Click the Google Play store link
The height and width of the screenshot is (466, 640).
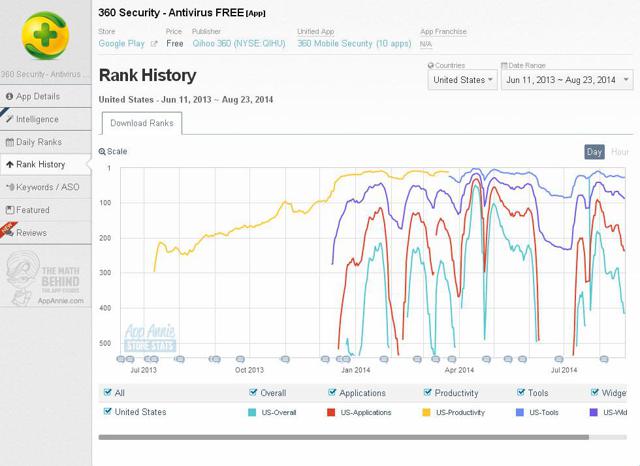tap(122, 43)
